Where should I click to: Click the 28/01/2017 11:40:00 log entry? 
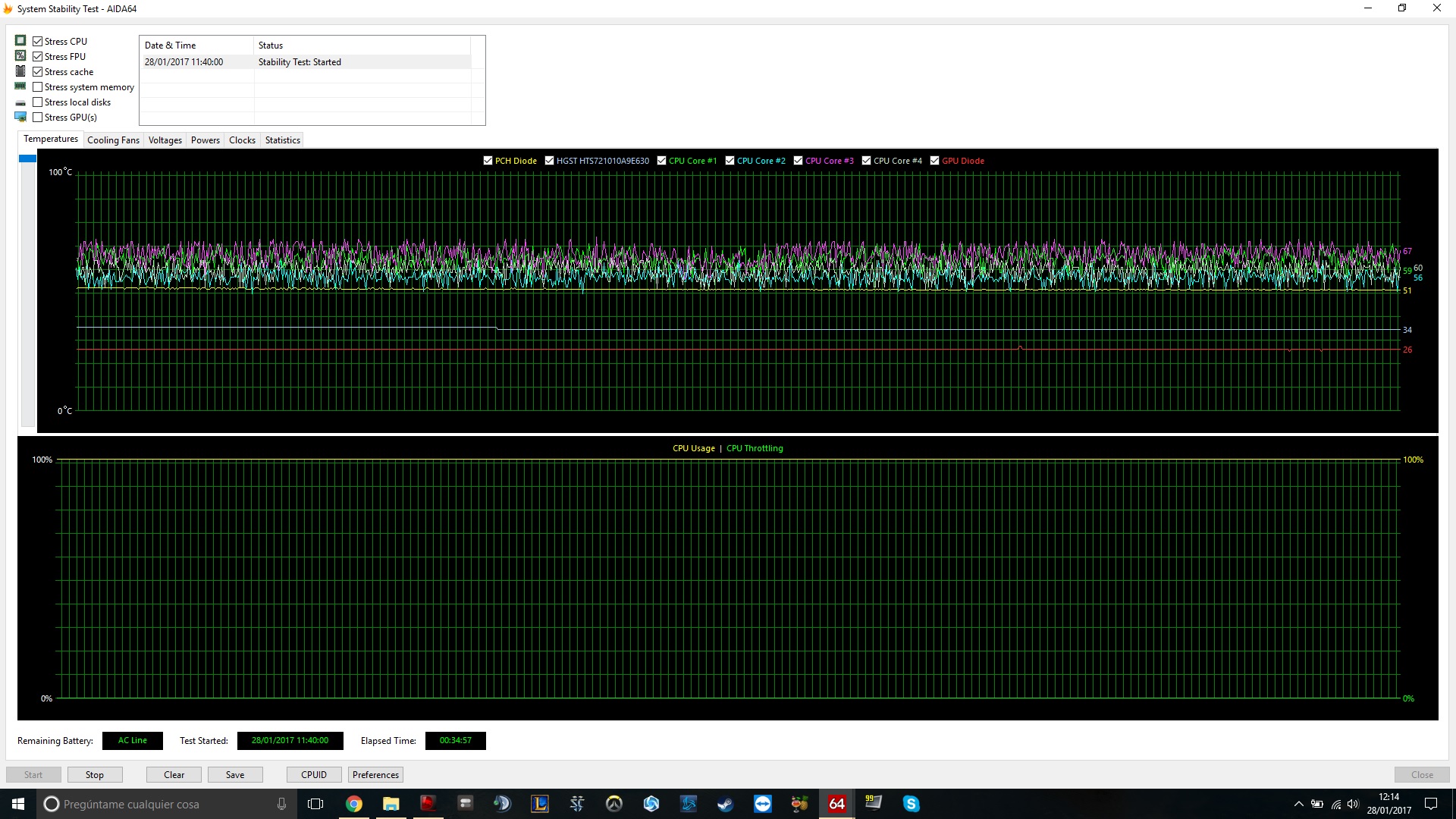184,62
